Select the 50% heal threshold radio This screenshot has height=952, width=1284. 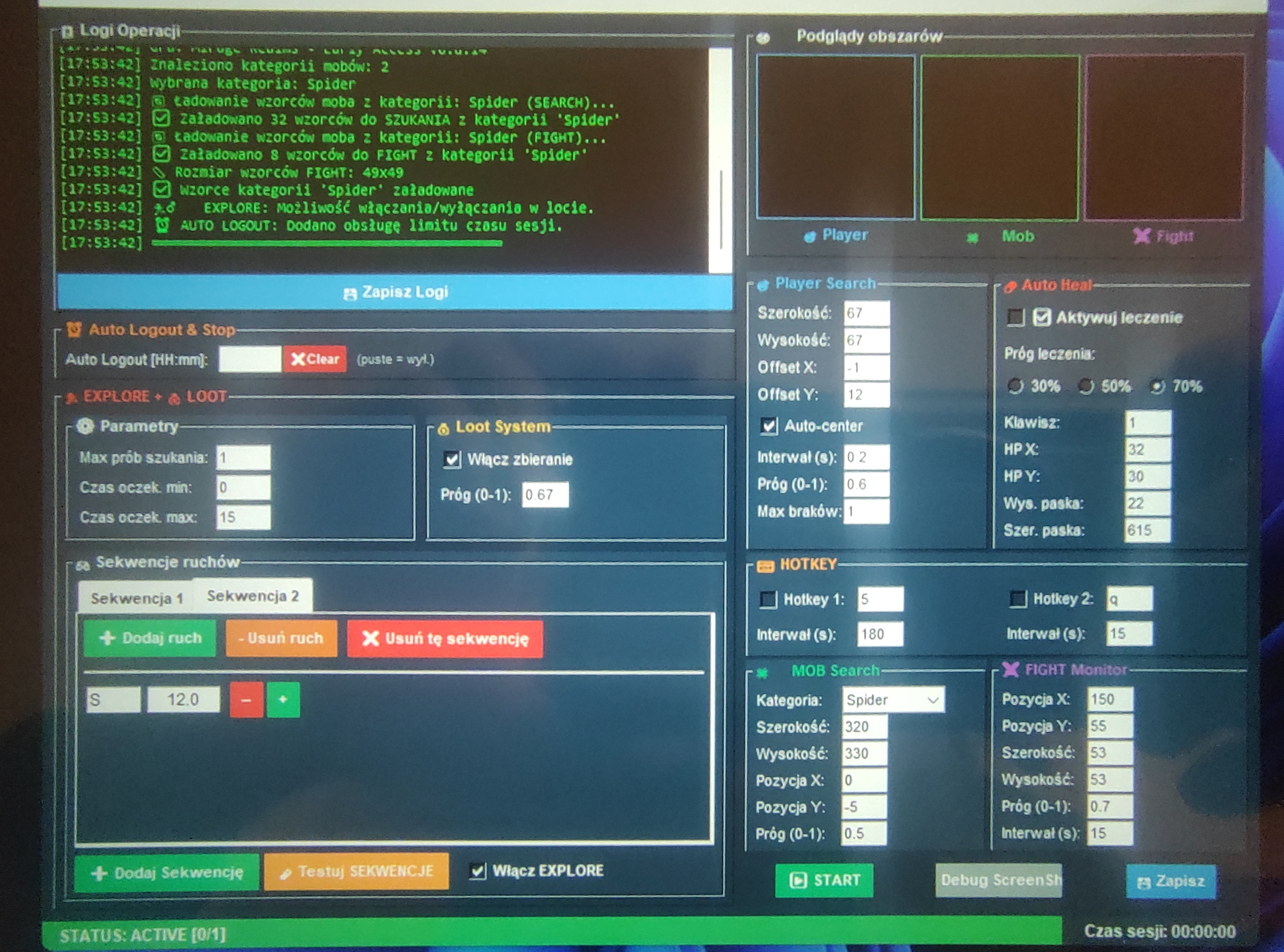1086,386
